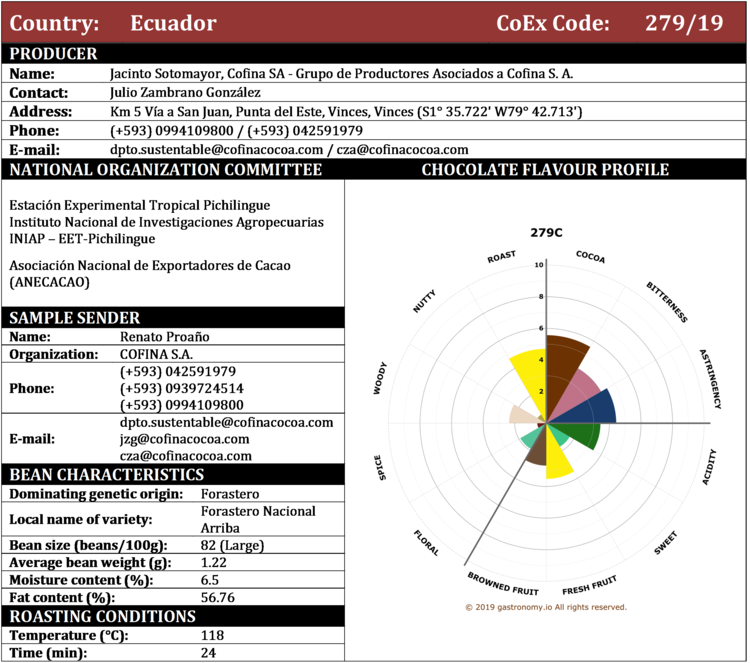Click the brown BROWNED FRUIT chart segment
This screenshot has height=663, width=750.
(x=538, y=452)
